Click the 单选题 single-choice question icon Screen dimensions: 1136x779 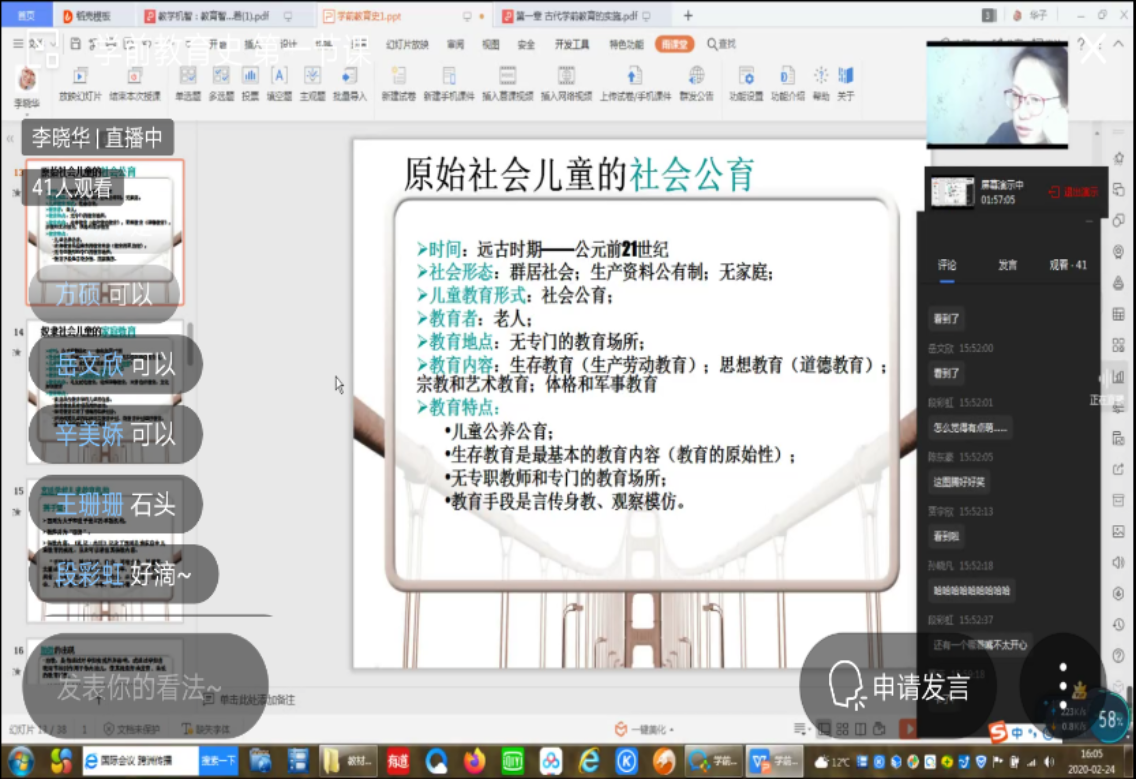188,78
